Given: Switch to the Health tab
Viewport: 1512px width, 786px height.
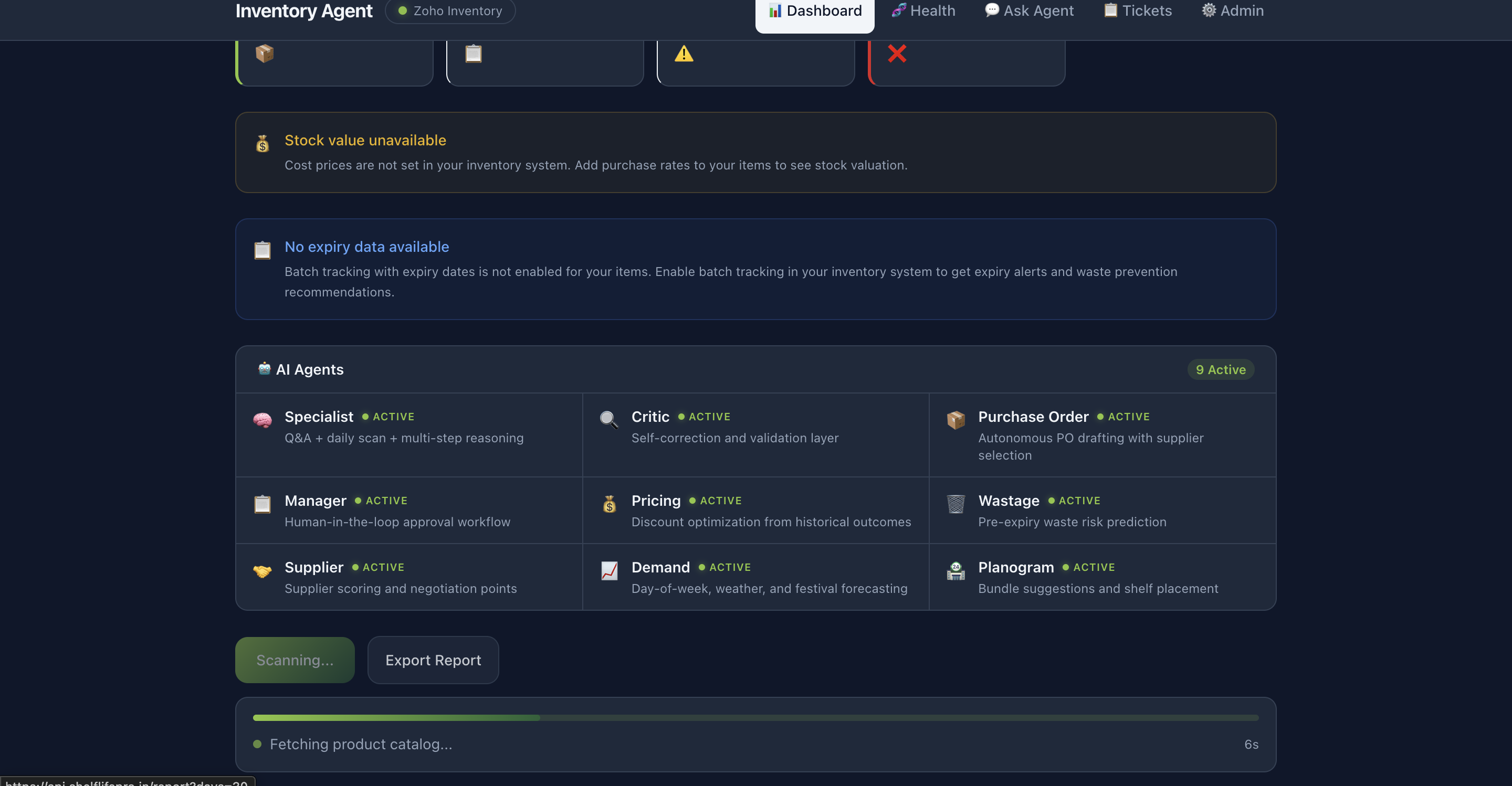Looking at the screenshot, I should pos(923,10).
